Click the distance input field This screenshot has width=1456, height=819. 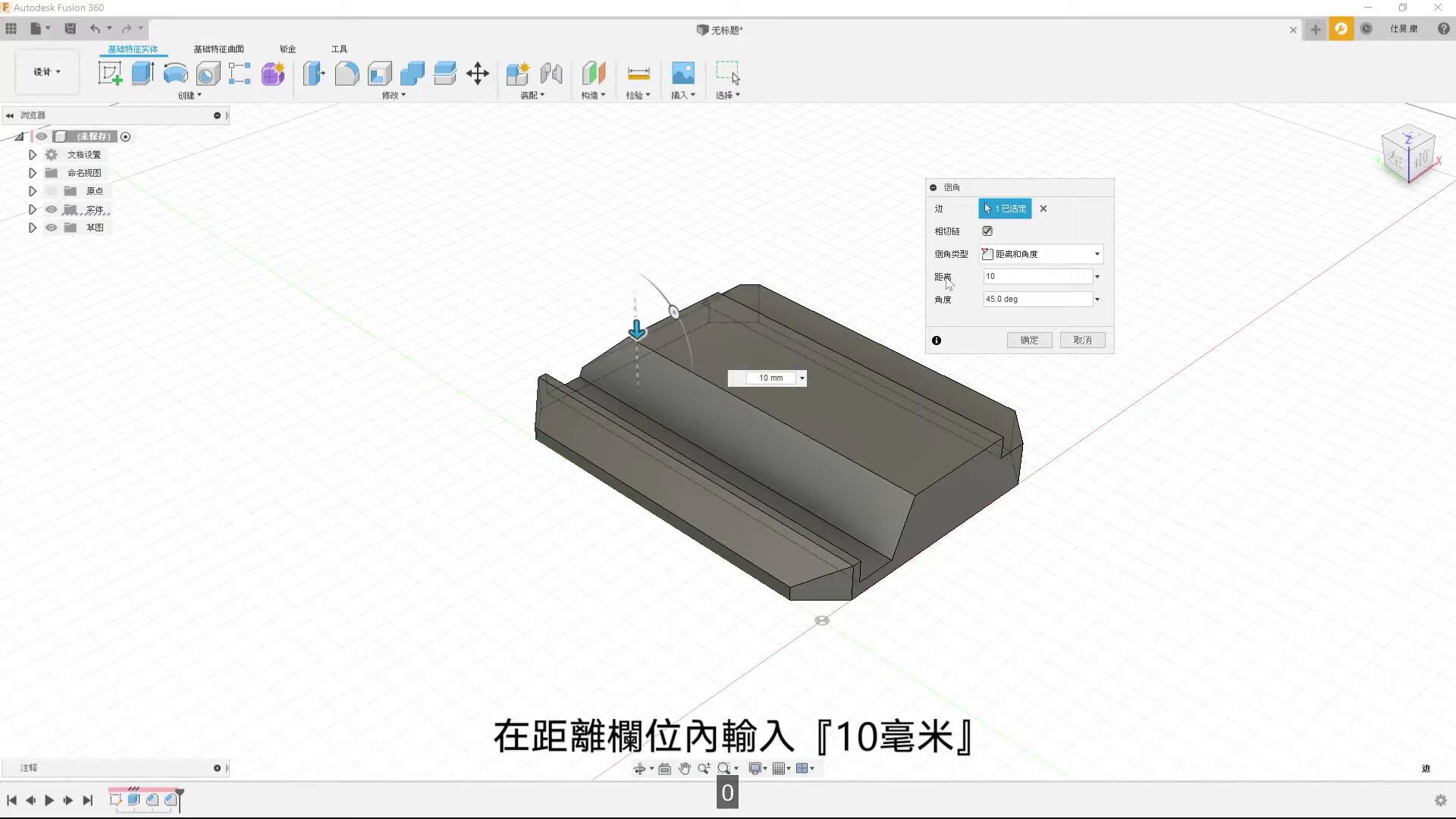tap(1037, 277)
